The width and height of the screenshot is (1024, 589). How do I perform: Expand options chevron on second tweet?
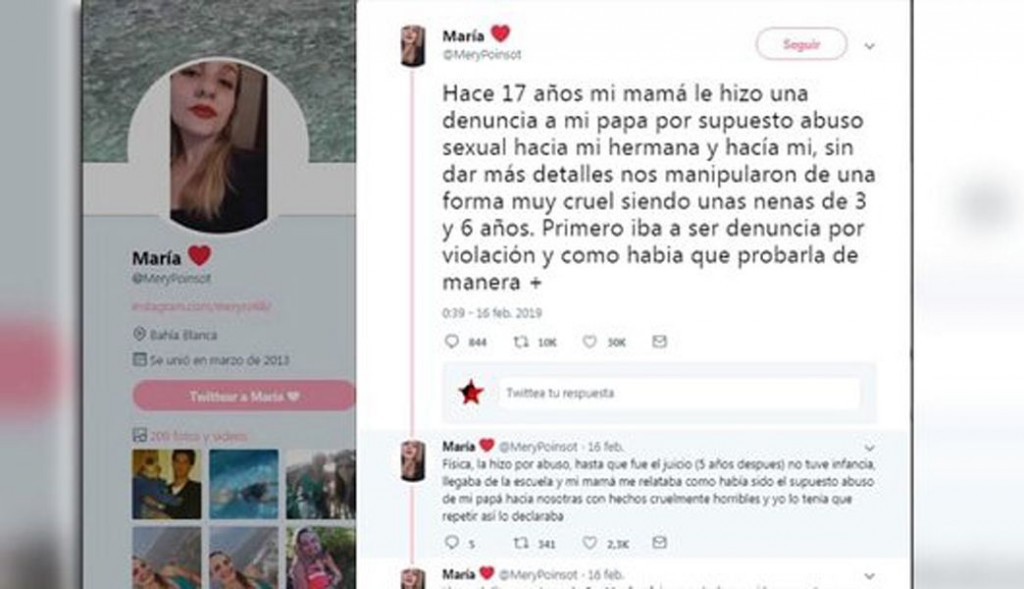click(869, 448)
